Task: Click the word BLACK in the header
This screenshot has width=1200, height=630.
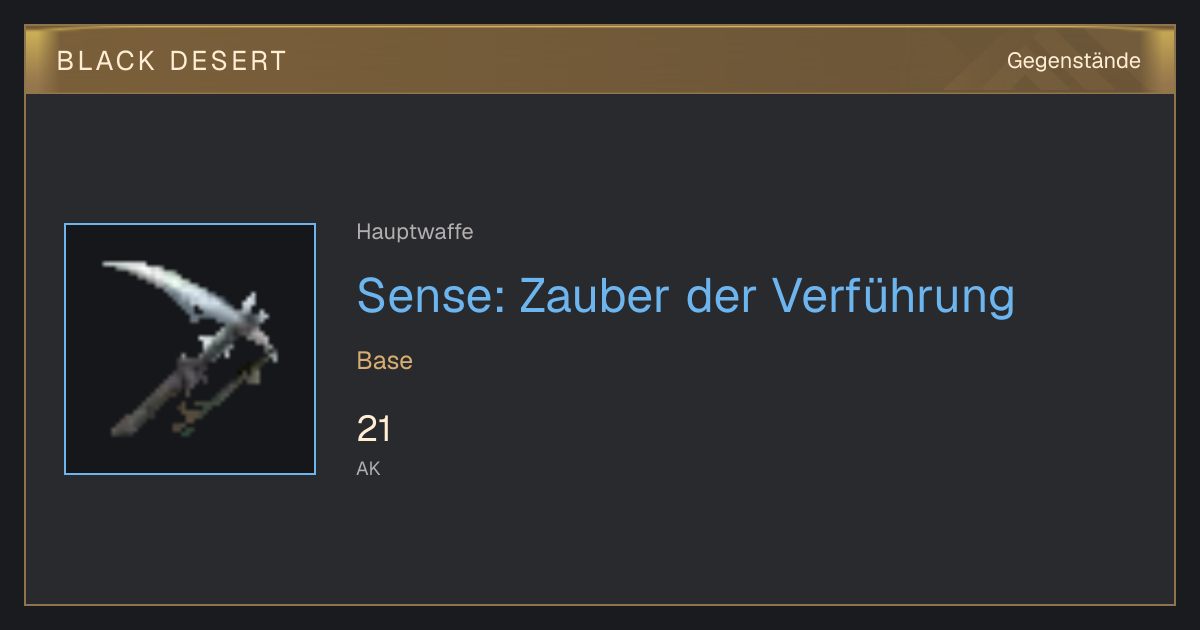Action: (107, 61)
